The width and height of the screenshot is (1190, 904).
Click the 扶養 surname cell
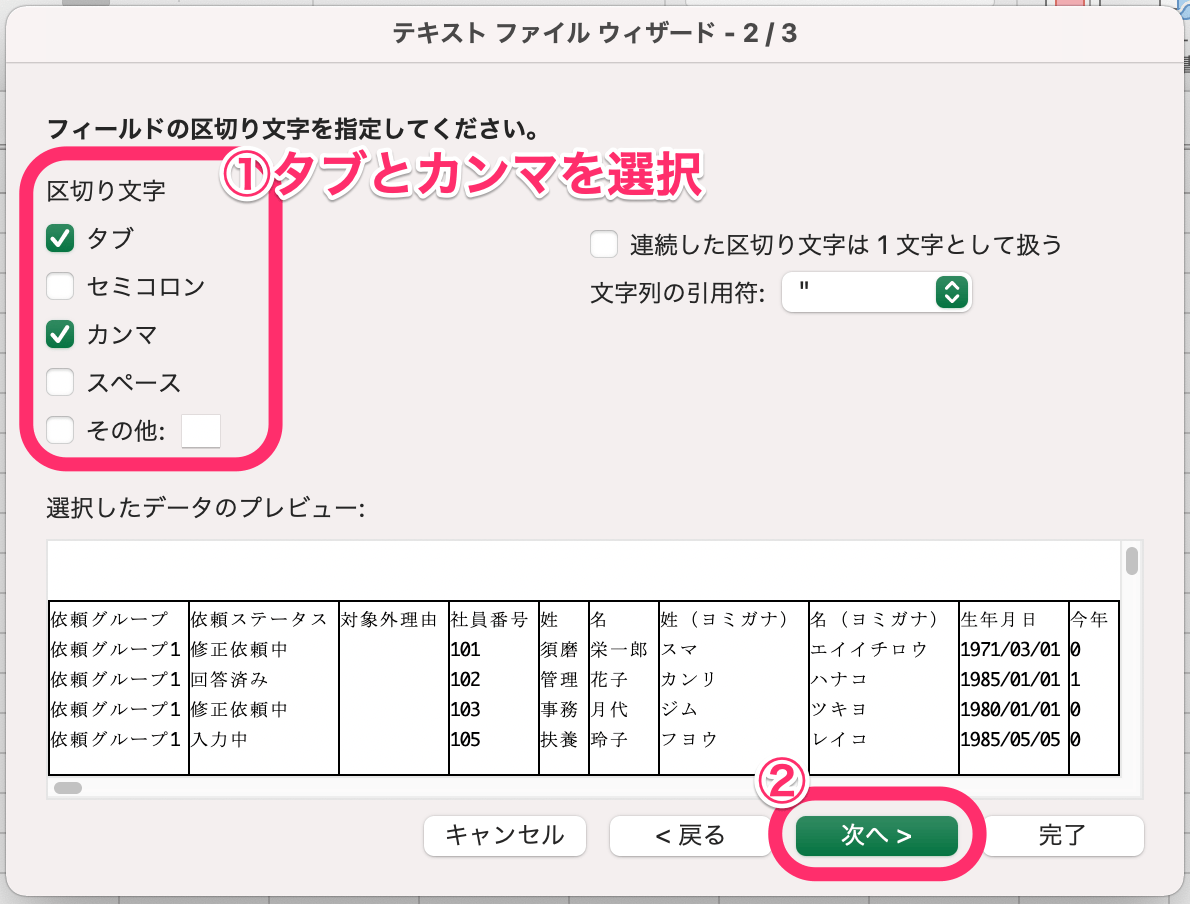[559, 739]
